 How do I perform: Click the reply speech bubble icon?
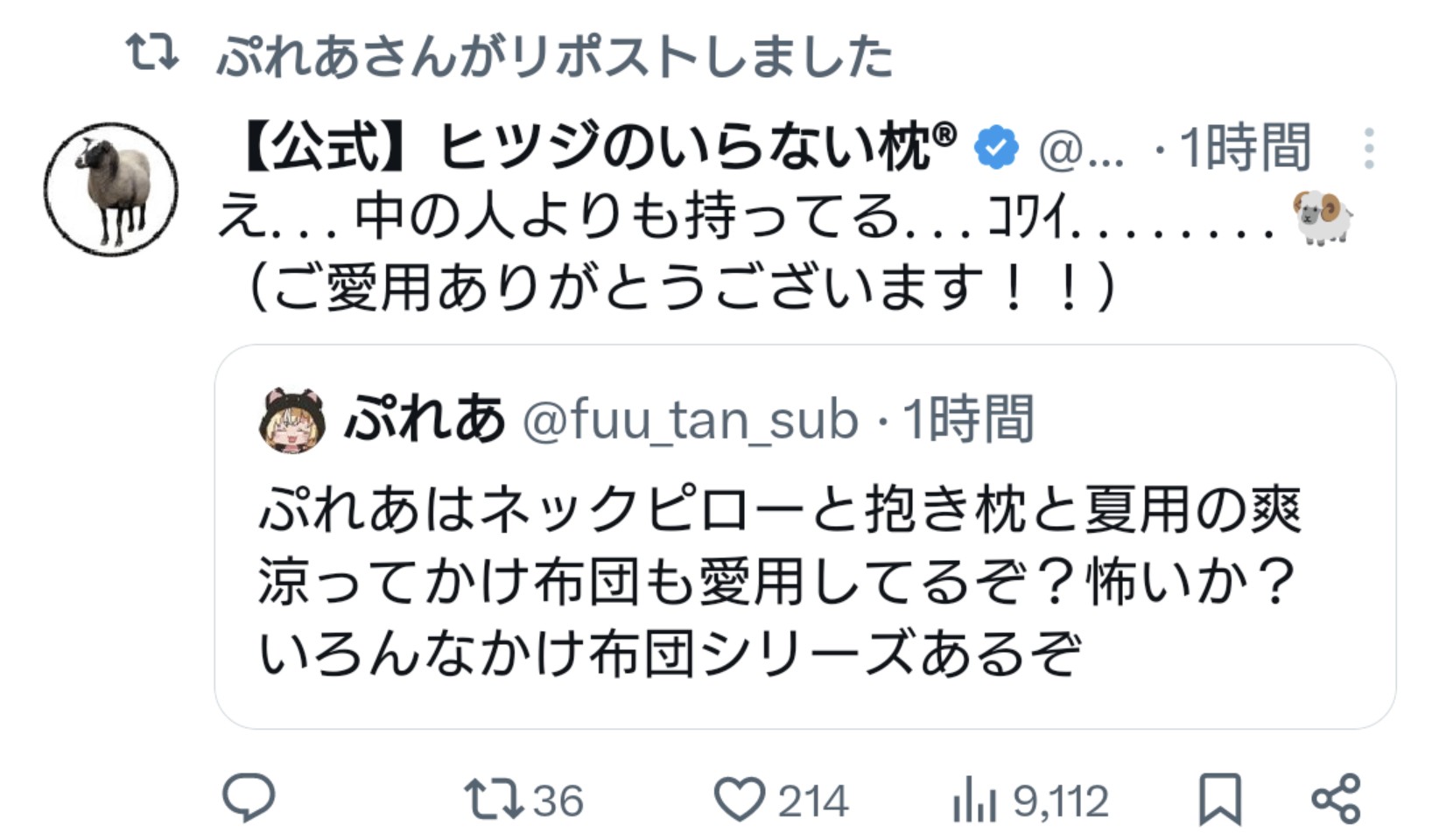pyautogui.click(x=249, y=799)
